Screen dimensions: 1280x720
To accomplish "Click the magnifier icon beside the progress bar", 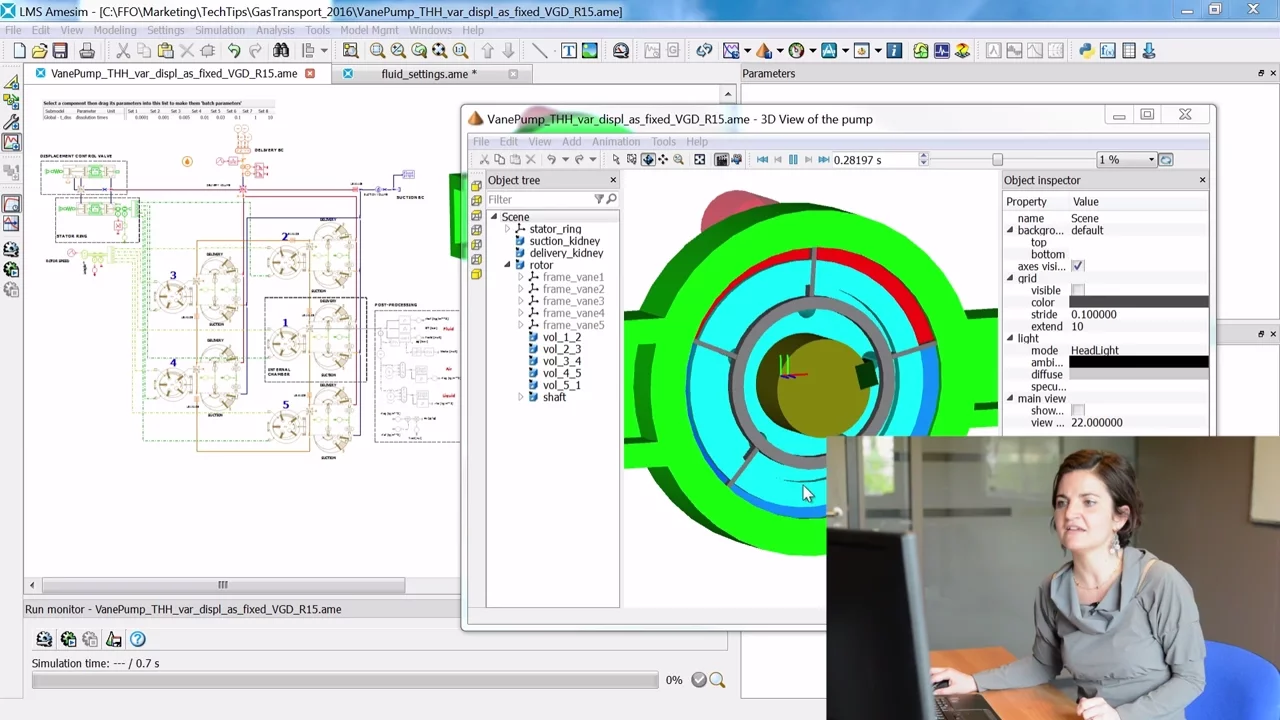I will (x=717, y=680).
